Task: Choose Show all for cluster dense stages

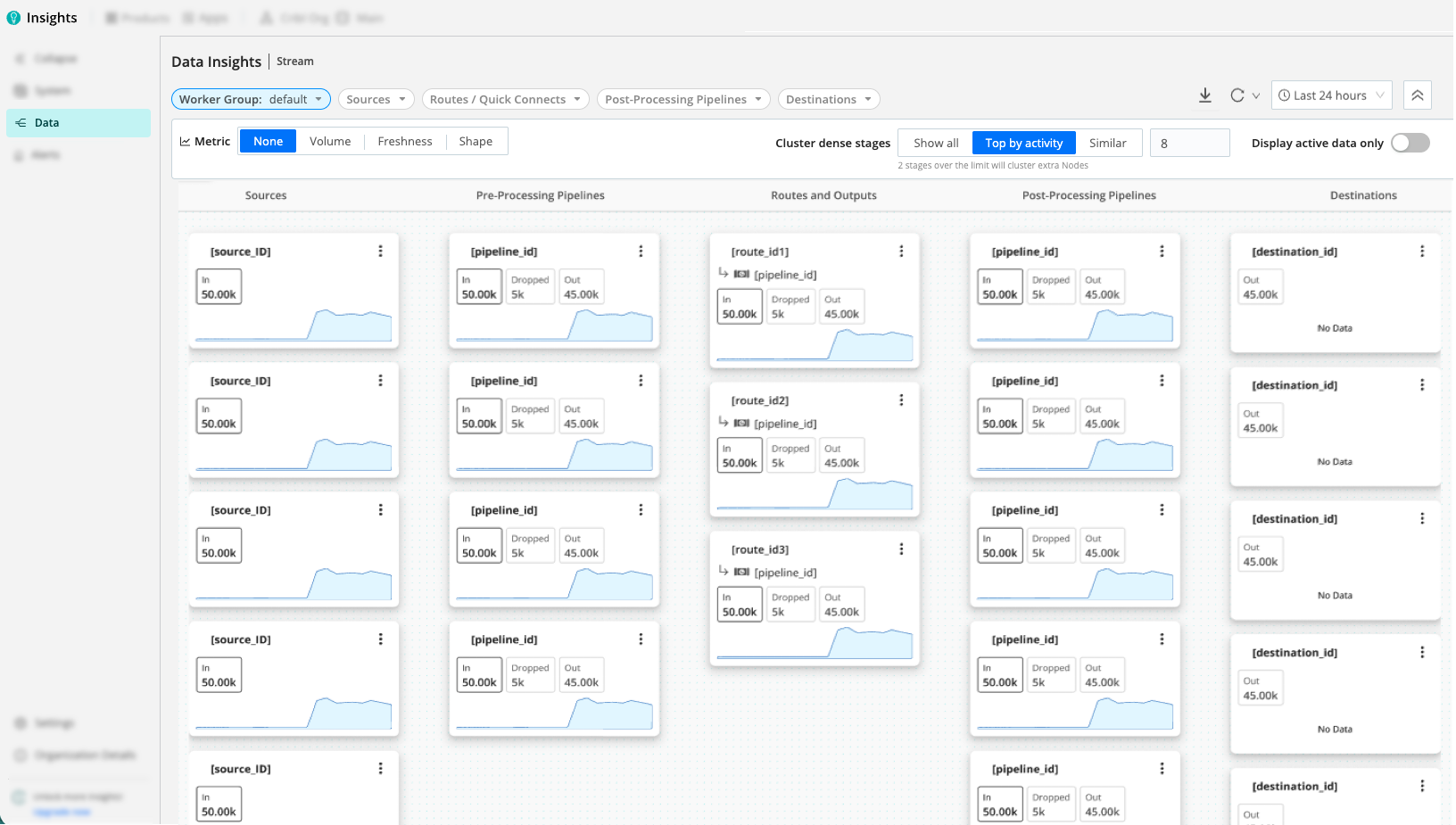Action: [936, 143]
